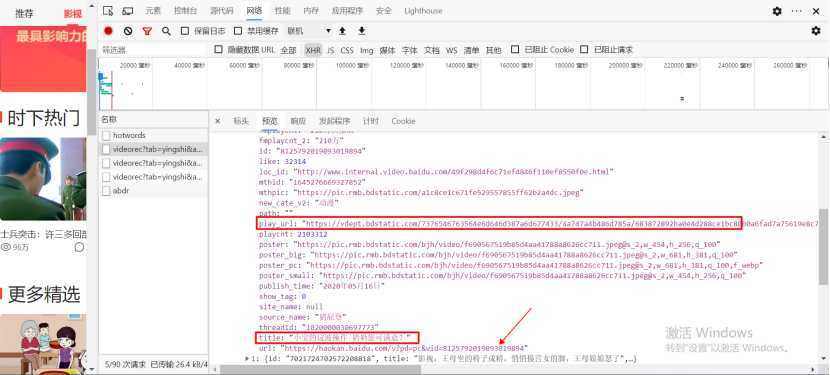Enable 保留日志 checkbox
Screen dimensions: 830x375
pos(185,31)
